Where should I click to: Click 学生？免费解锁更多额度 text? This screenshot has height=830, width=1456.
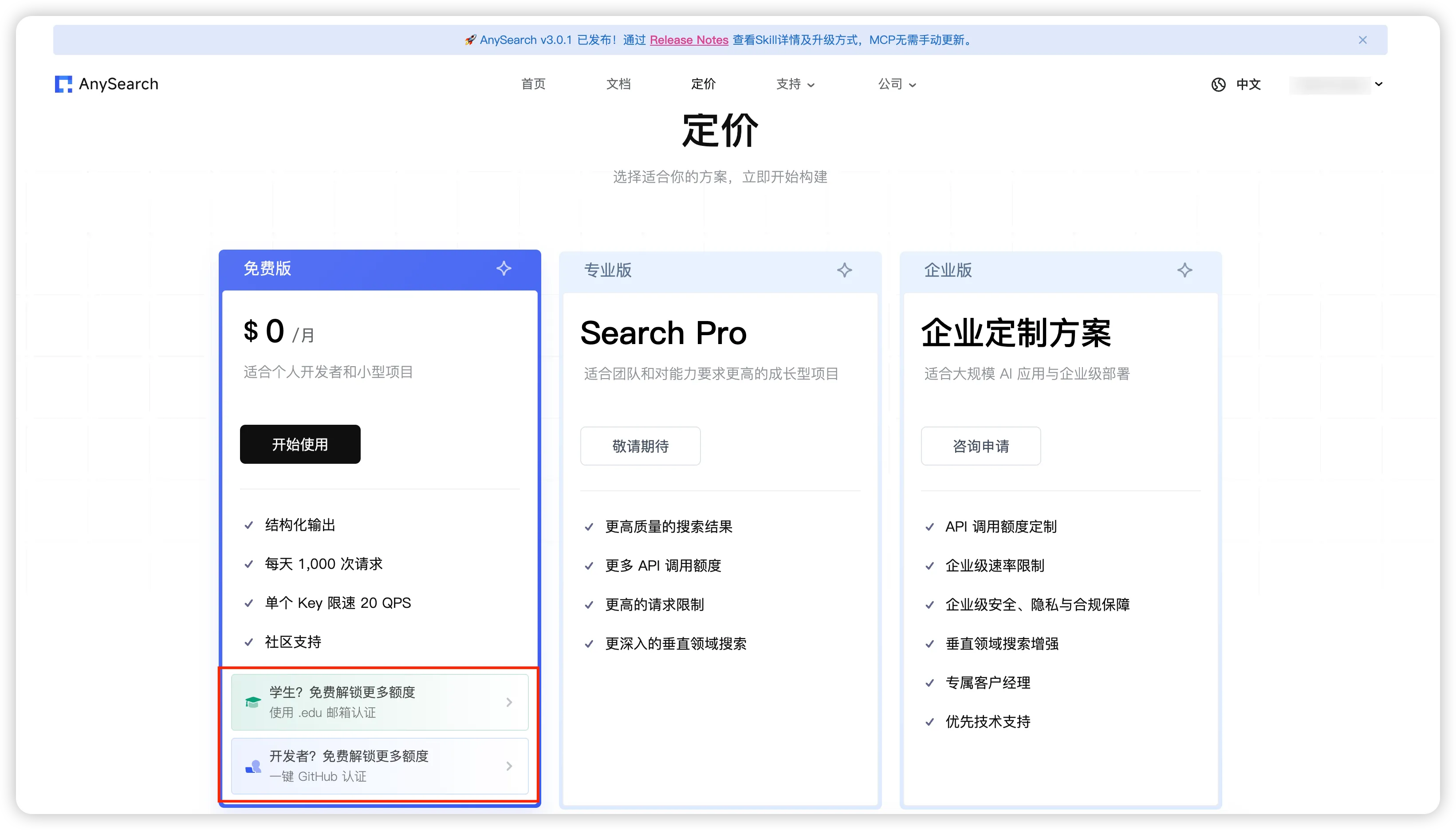pos(342,692)
